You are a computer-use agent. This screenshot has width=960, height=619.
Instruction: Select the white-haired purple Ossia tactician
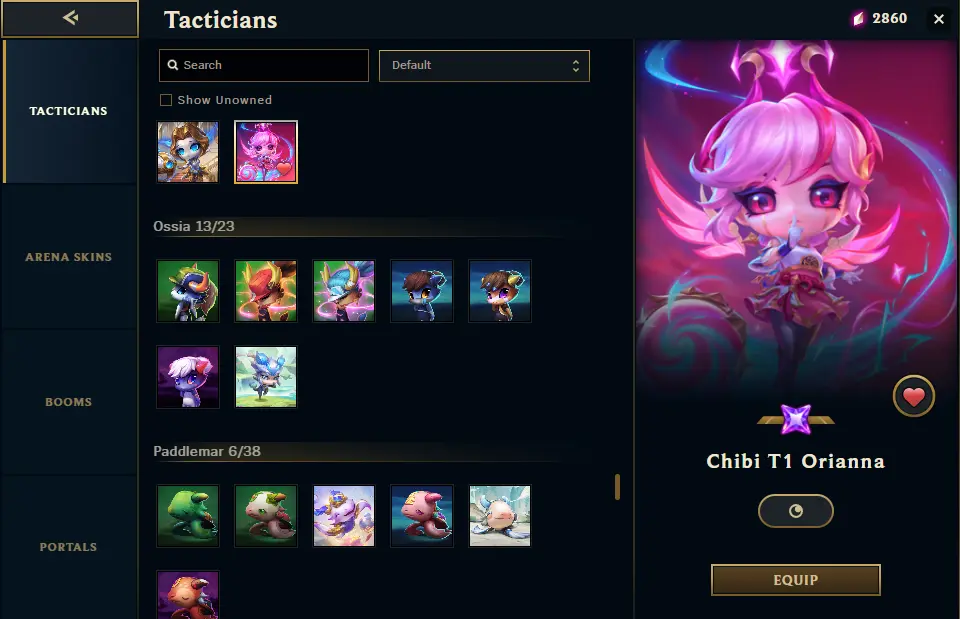pos(188,377)
